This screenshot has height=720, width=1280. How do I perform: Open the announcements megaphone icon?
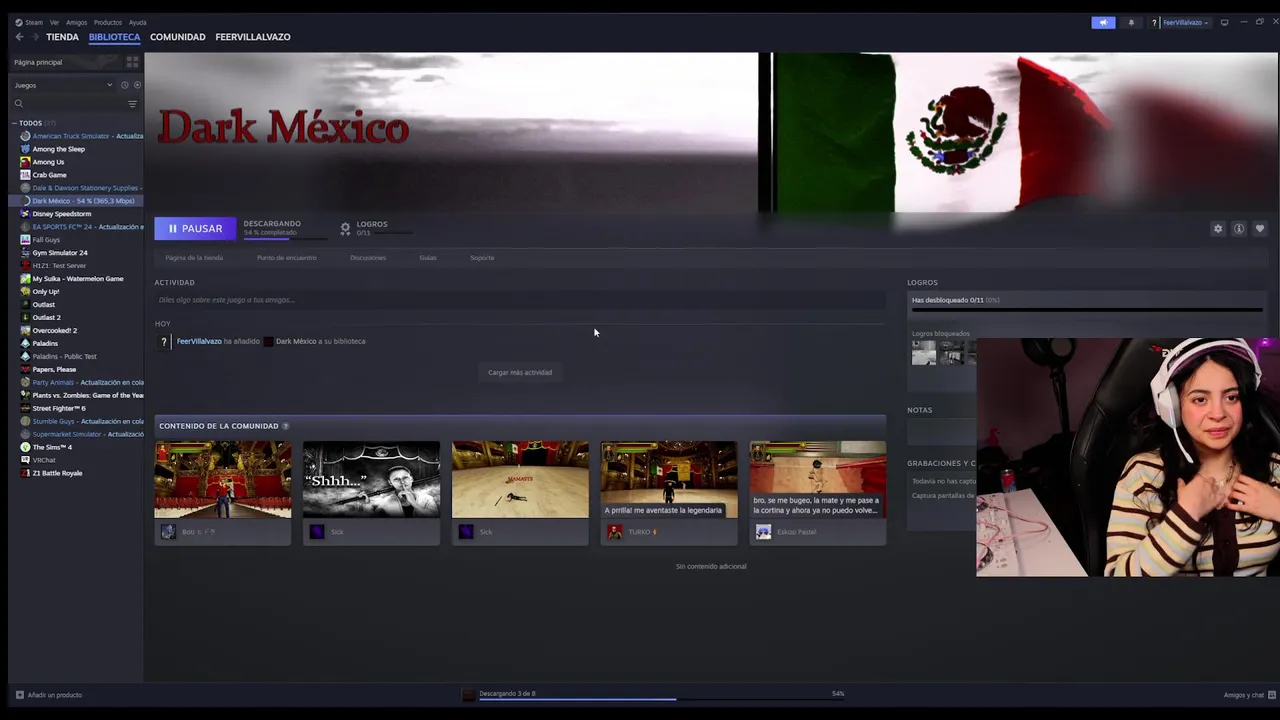(x=1103, y=22)
